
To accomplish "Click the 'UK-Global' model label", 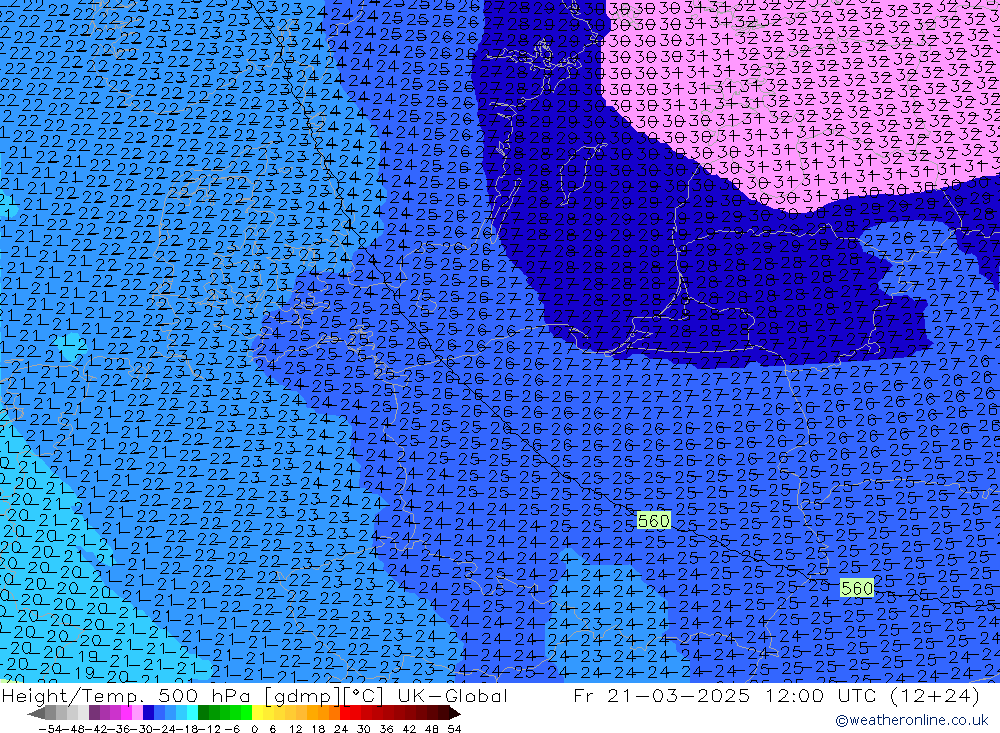I will [x=452, y=695].
